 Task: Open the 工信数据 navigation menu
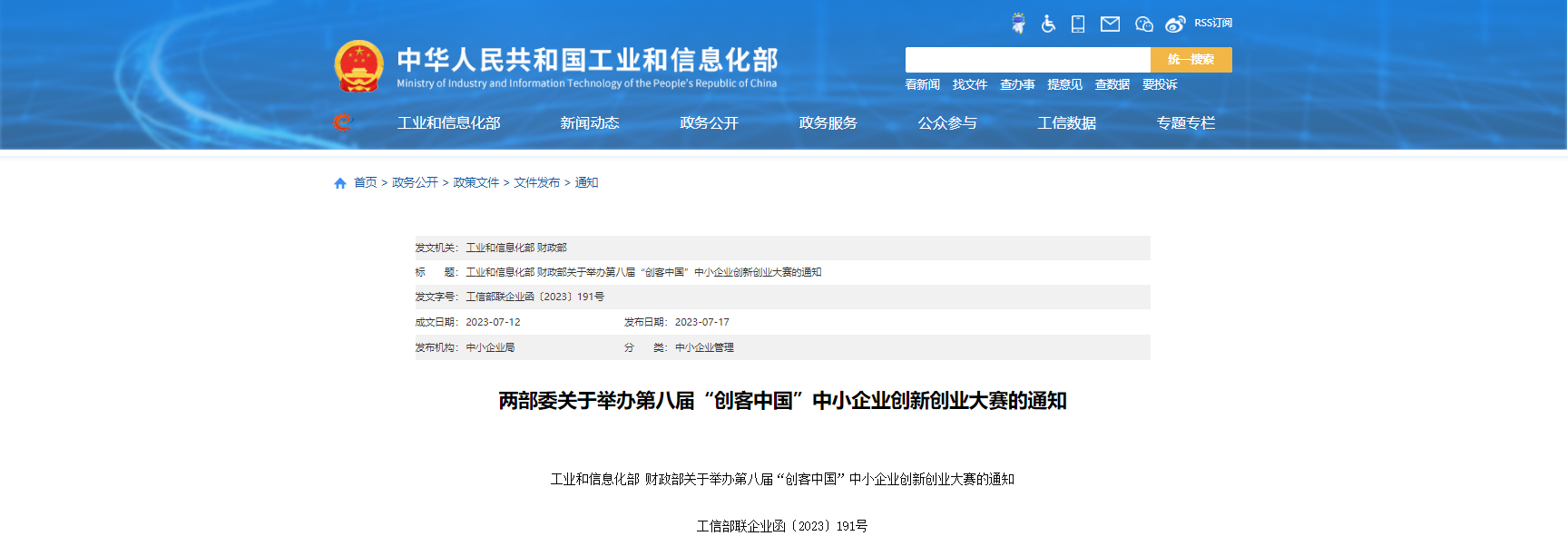click(1066, 122)
